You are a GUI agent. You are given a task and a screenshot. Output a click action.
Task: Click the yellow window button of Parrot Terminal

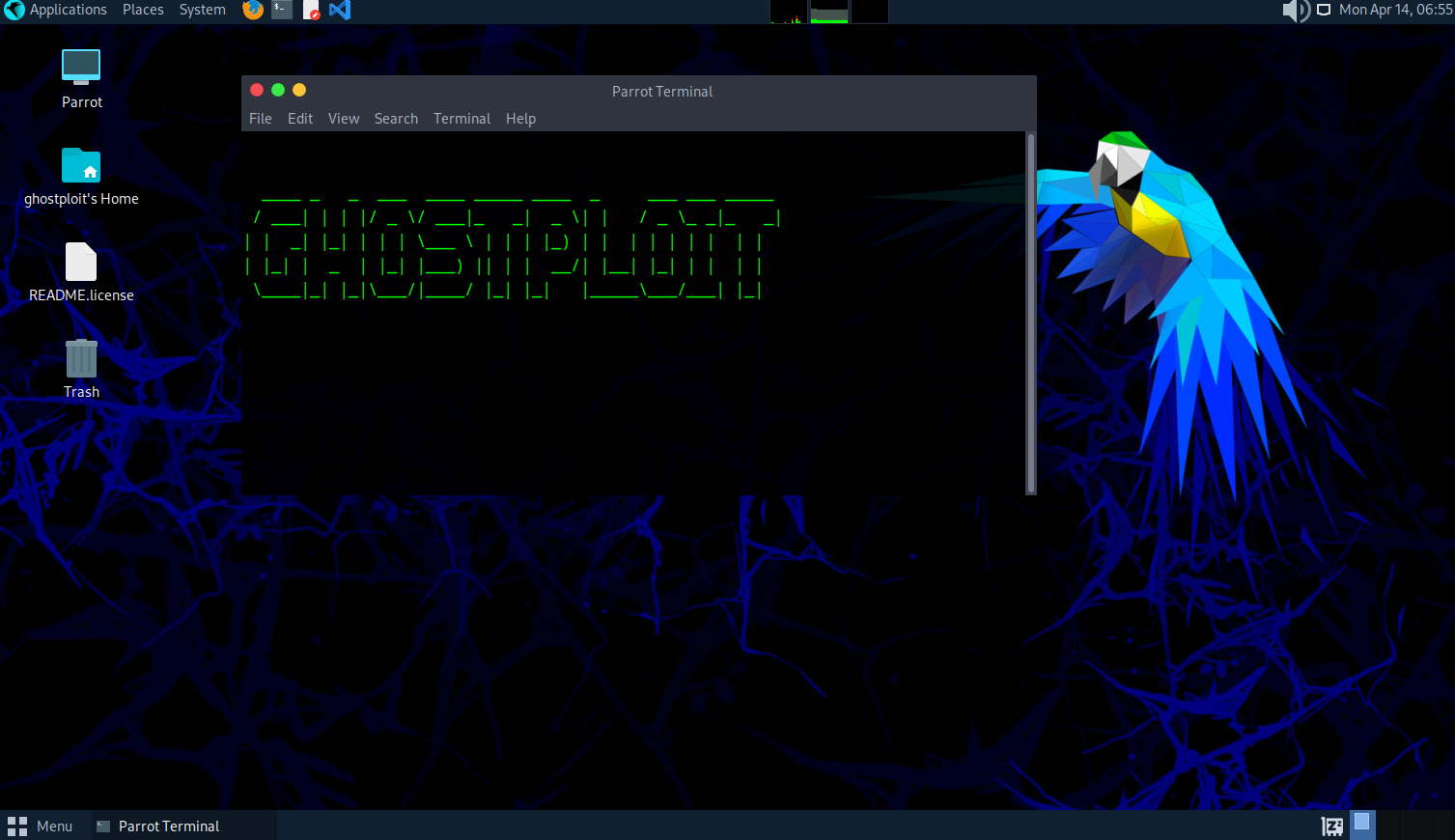[299, 90]
